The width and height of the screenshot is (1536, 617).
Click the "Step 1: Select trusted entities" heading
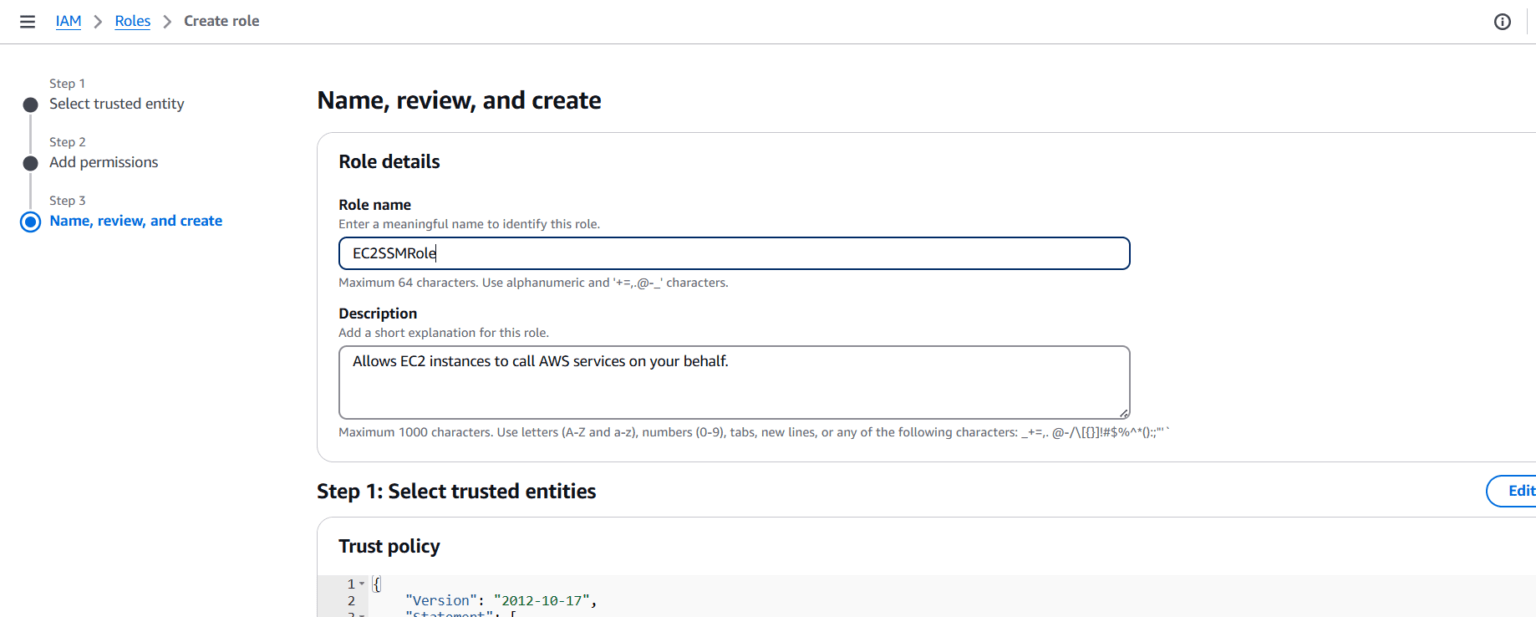[x=456, y=491]
